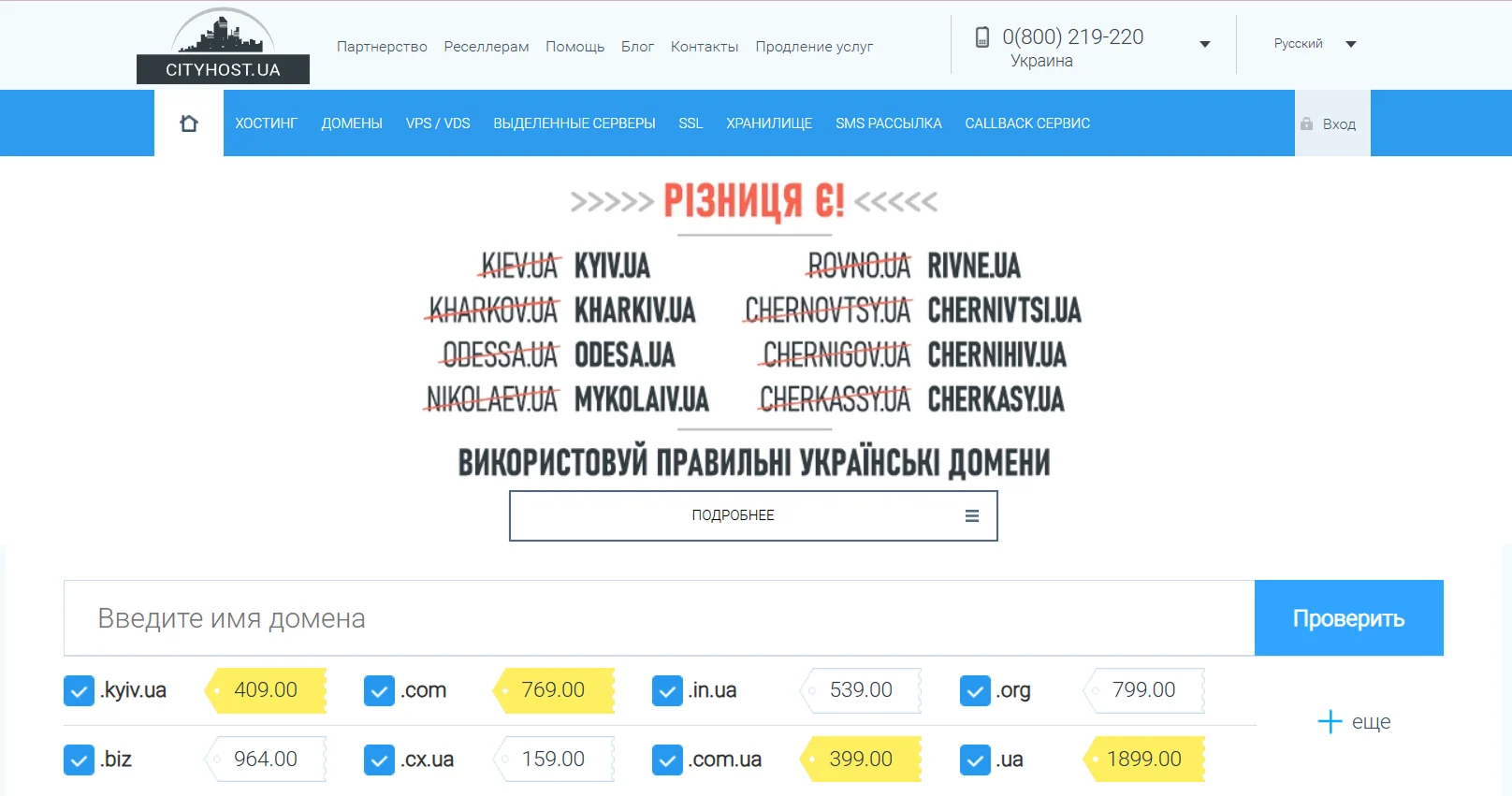Open CALLBACK СЕРВИС menu item
This screenshot has width=1512, height=796.
(x=1027, y=123)
